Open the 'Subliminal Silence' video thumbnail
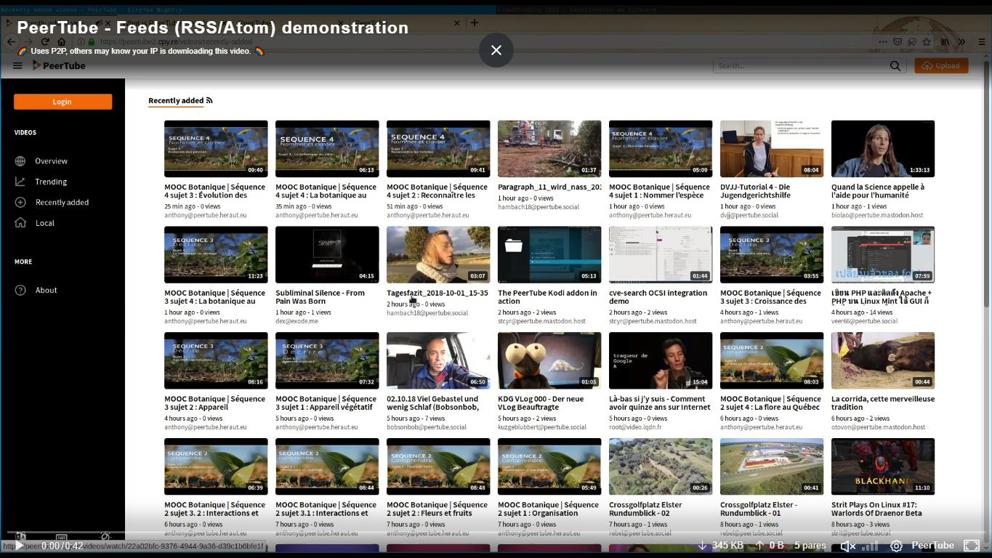 click(x=327, y=254)
